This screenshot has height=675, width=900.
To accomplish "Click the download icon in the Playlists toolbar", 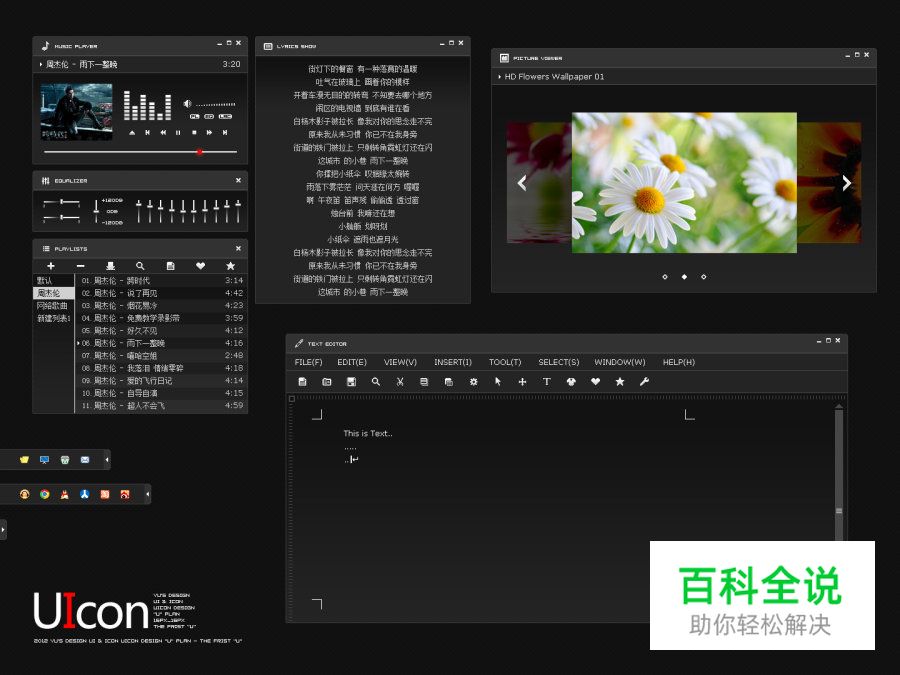I will coord(111,267).
